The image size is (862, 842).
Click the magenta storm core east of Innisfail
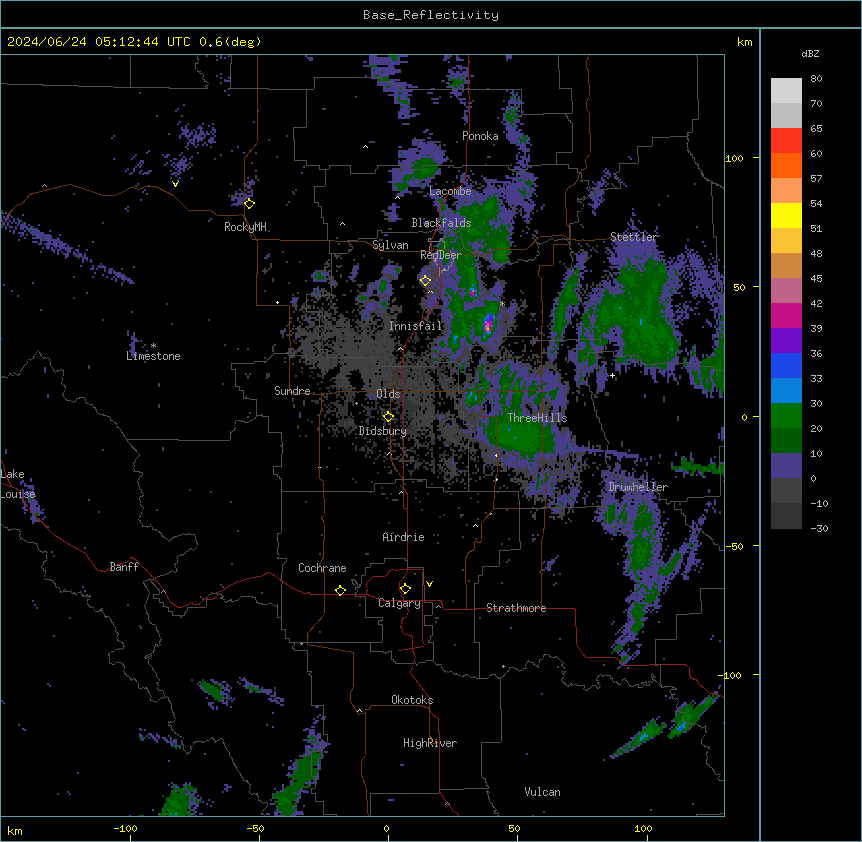(488, 325)
